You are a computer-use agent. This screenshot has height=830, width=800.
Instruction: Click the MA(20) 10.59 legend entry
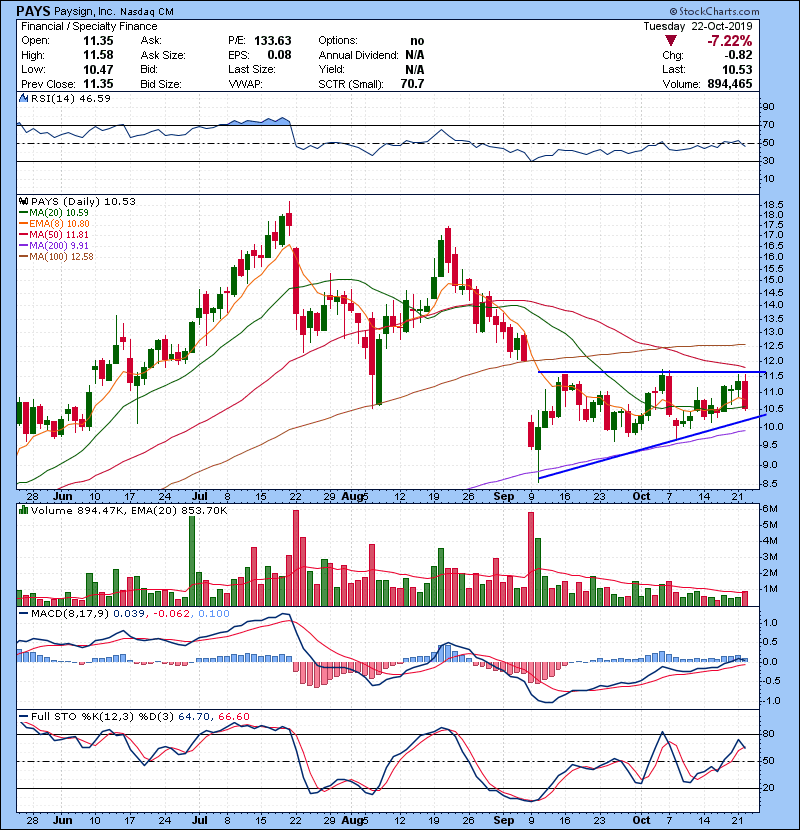[x=59, y=213]
